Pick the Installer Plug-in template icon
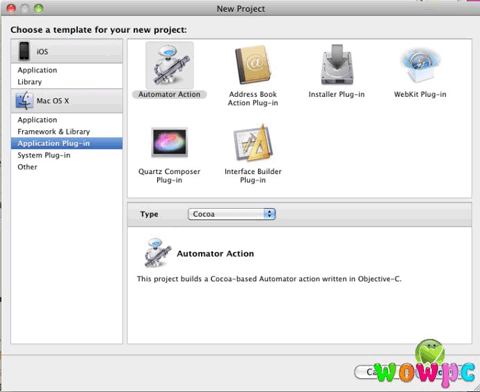 (x=337, y=64)
